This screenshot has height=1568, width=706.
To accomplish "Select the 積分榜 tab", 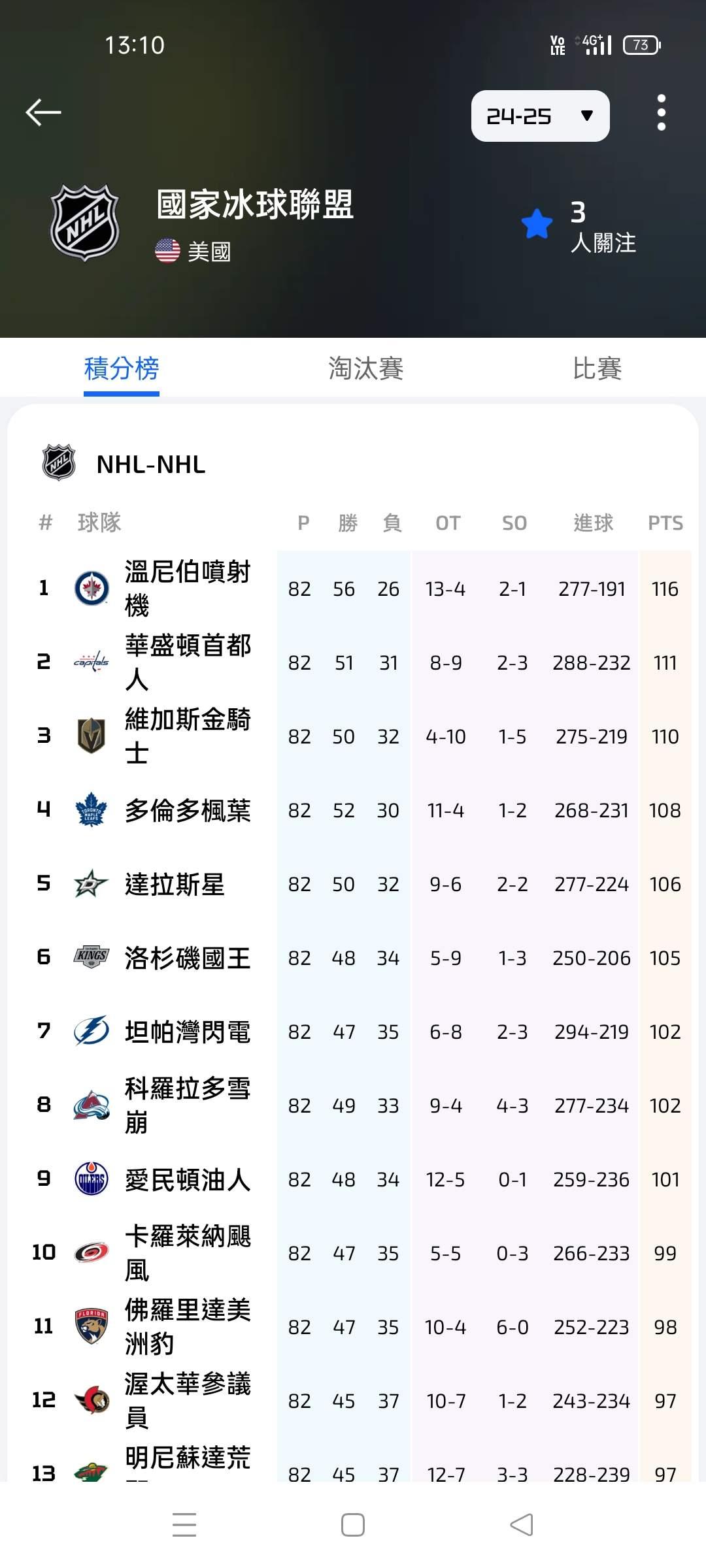I will 122,368.
